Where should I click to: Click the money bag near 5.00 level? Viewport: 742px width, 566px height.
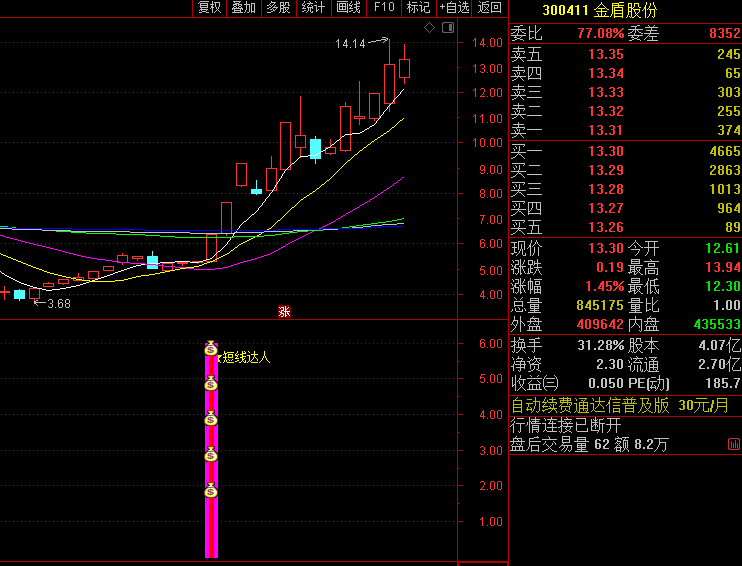coord(211,383)
